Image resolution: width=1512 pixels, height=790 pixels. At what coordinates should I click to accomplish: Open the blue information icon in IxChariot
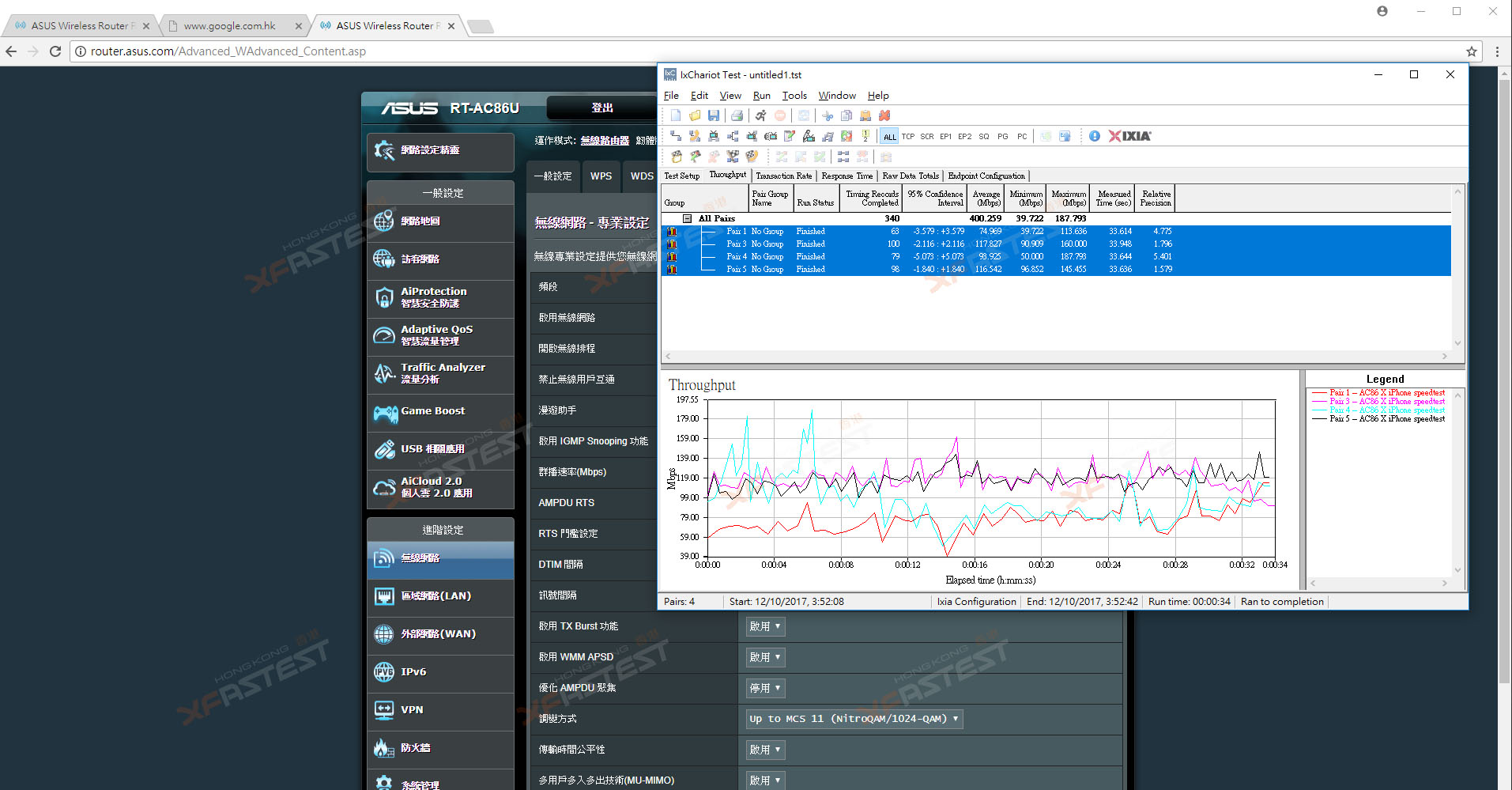pos(1095,136)
